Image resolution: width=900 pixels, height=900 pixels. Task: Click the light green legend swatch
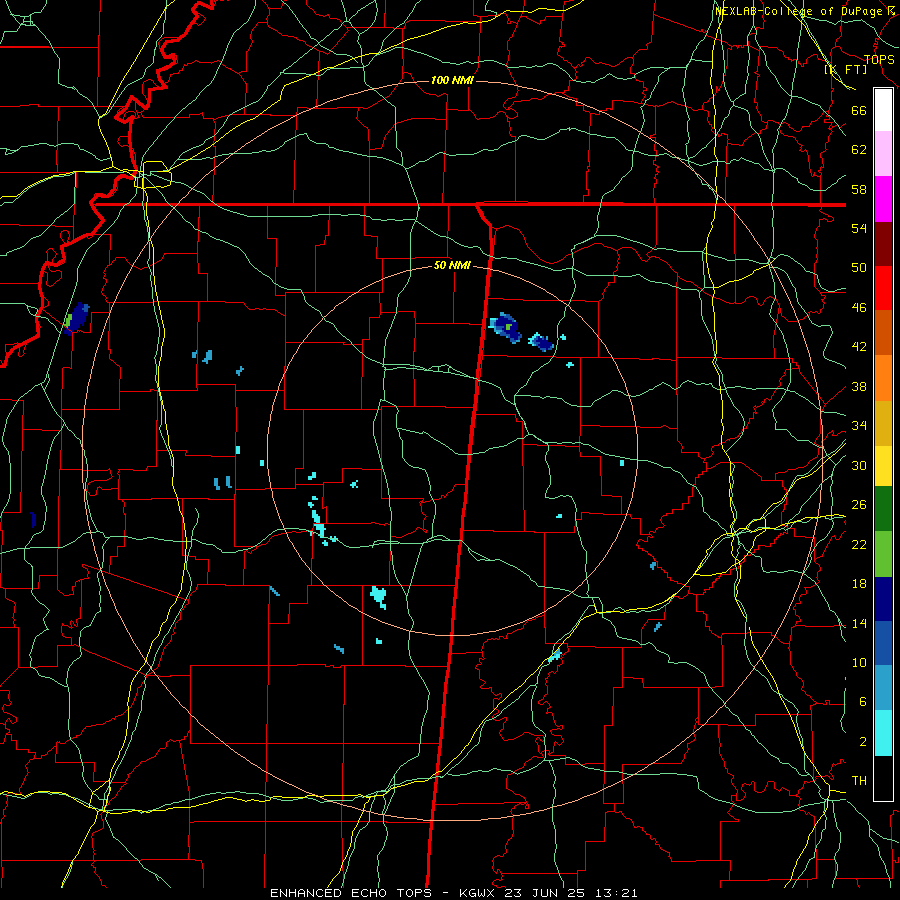pyautogui.click(x=883, y=554)
